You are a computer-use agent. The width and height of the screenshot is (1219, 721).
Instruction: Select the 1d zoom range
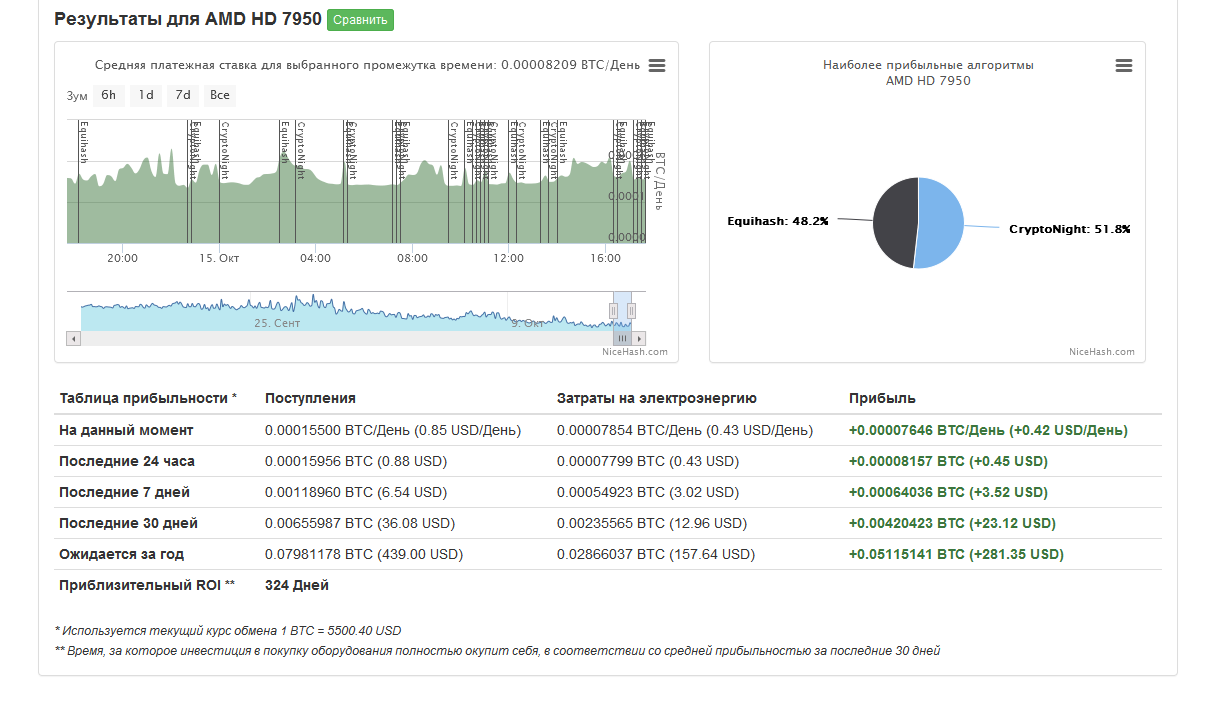click(x=146, y=96)
